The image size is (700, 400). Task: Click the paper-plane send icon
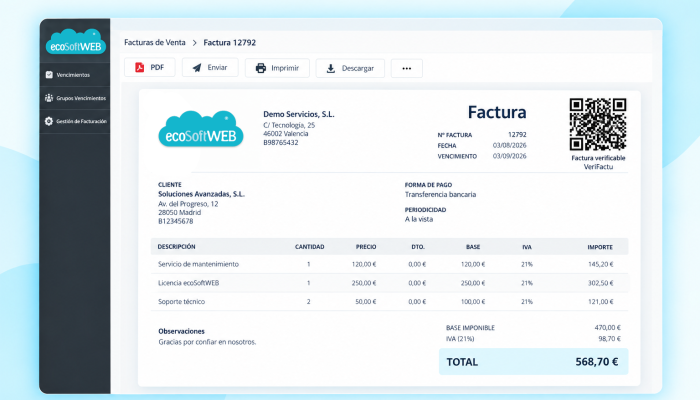click(x=197, y=68)
